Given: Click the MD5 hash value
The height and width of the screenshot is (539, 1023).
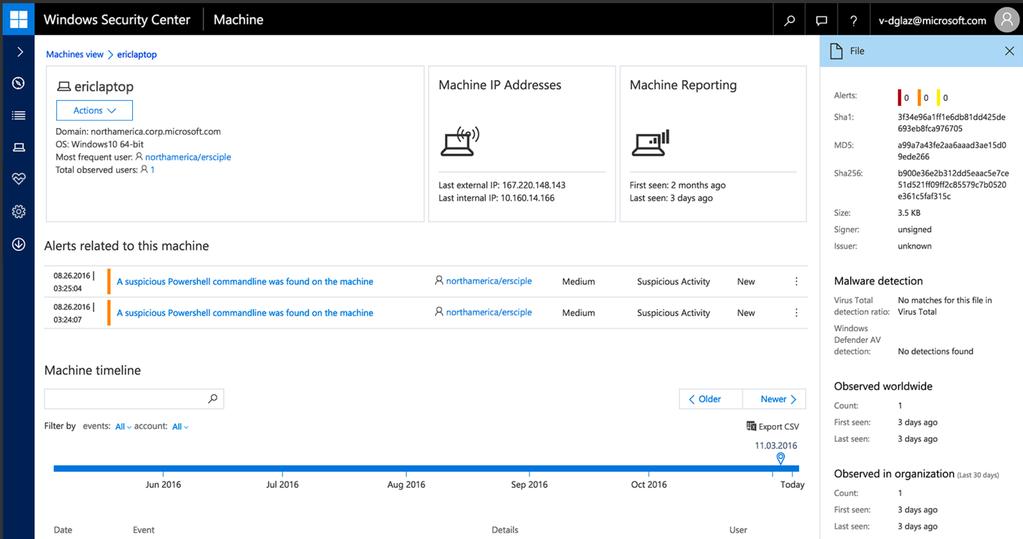Looking at the screenshot, I should (951, 151).
